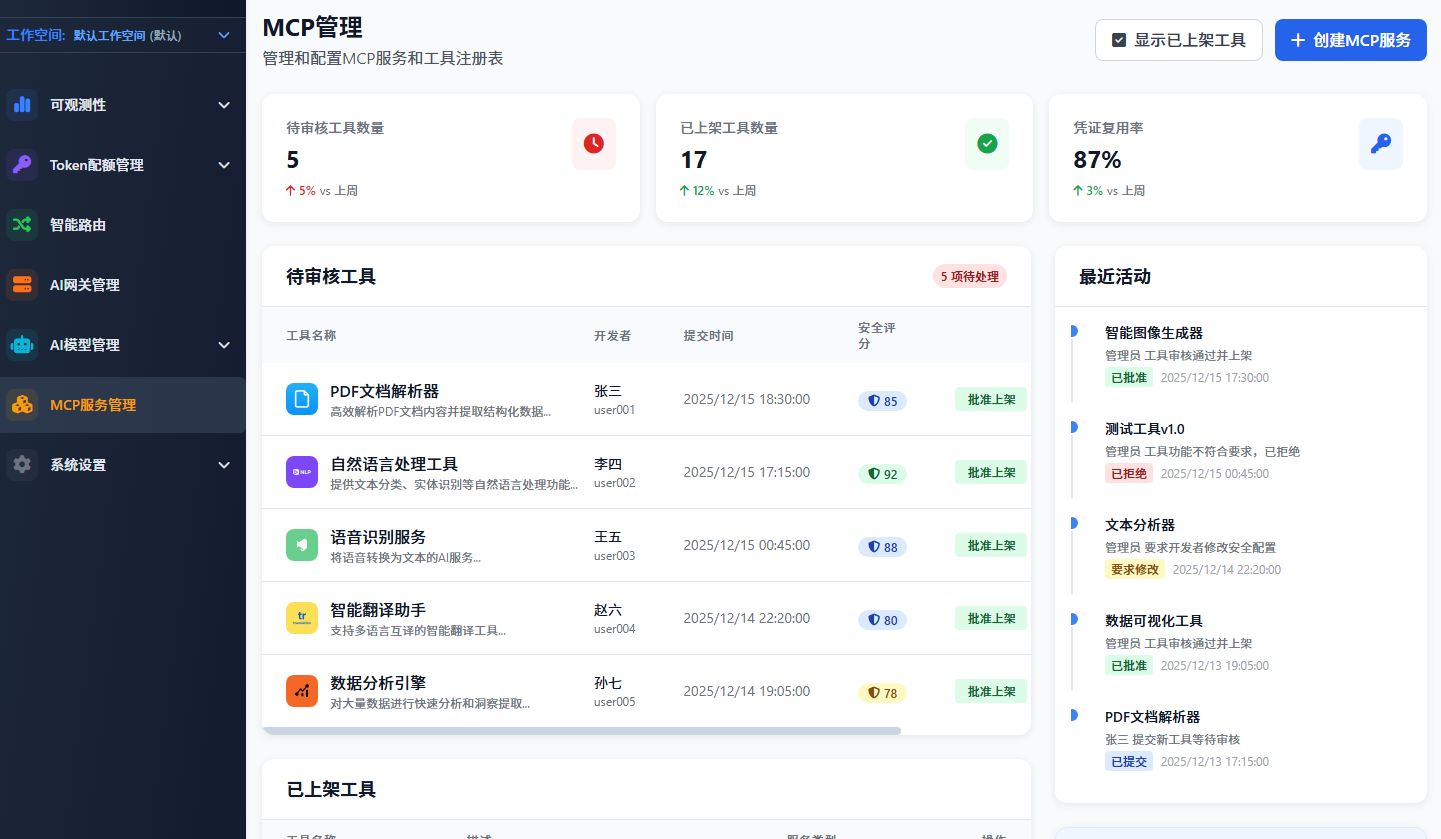Click the green 语音识别服务 icon
The image size is (1441, 839).
[302, 545]
